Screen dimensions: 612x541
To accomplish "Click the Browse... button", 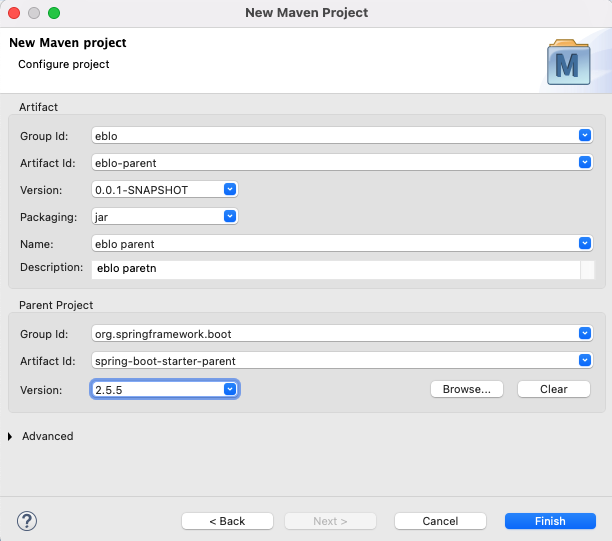I will point(467,389).
